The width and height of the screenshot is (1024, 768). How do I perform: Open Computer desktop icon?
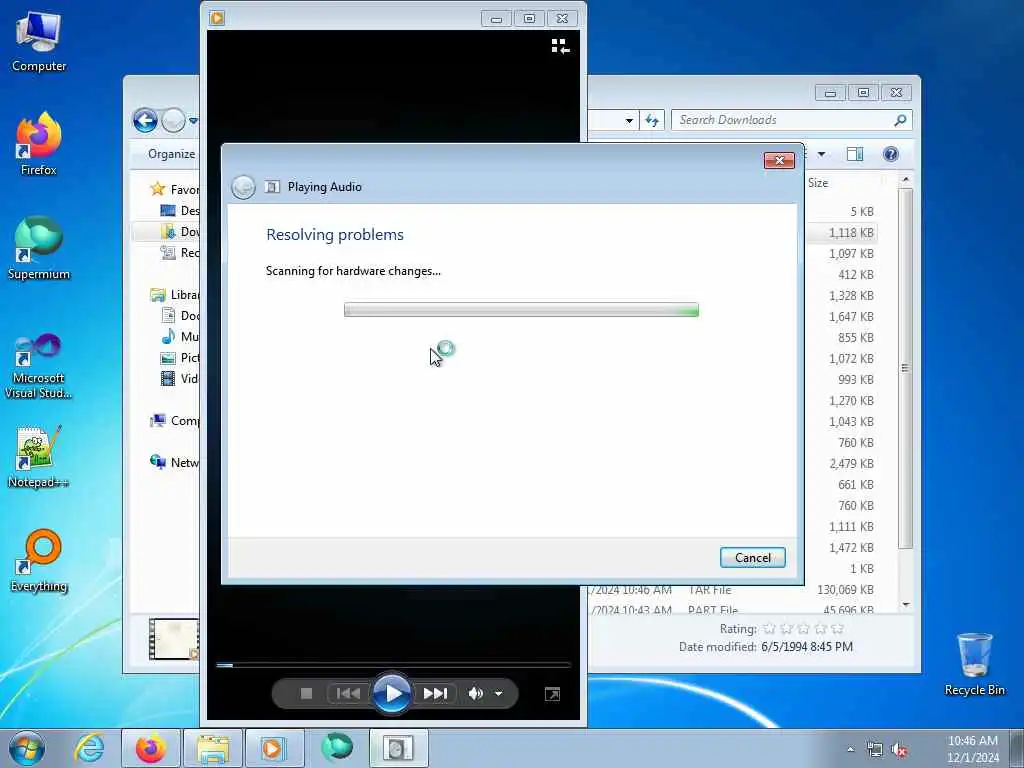point(39,41)
